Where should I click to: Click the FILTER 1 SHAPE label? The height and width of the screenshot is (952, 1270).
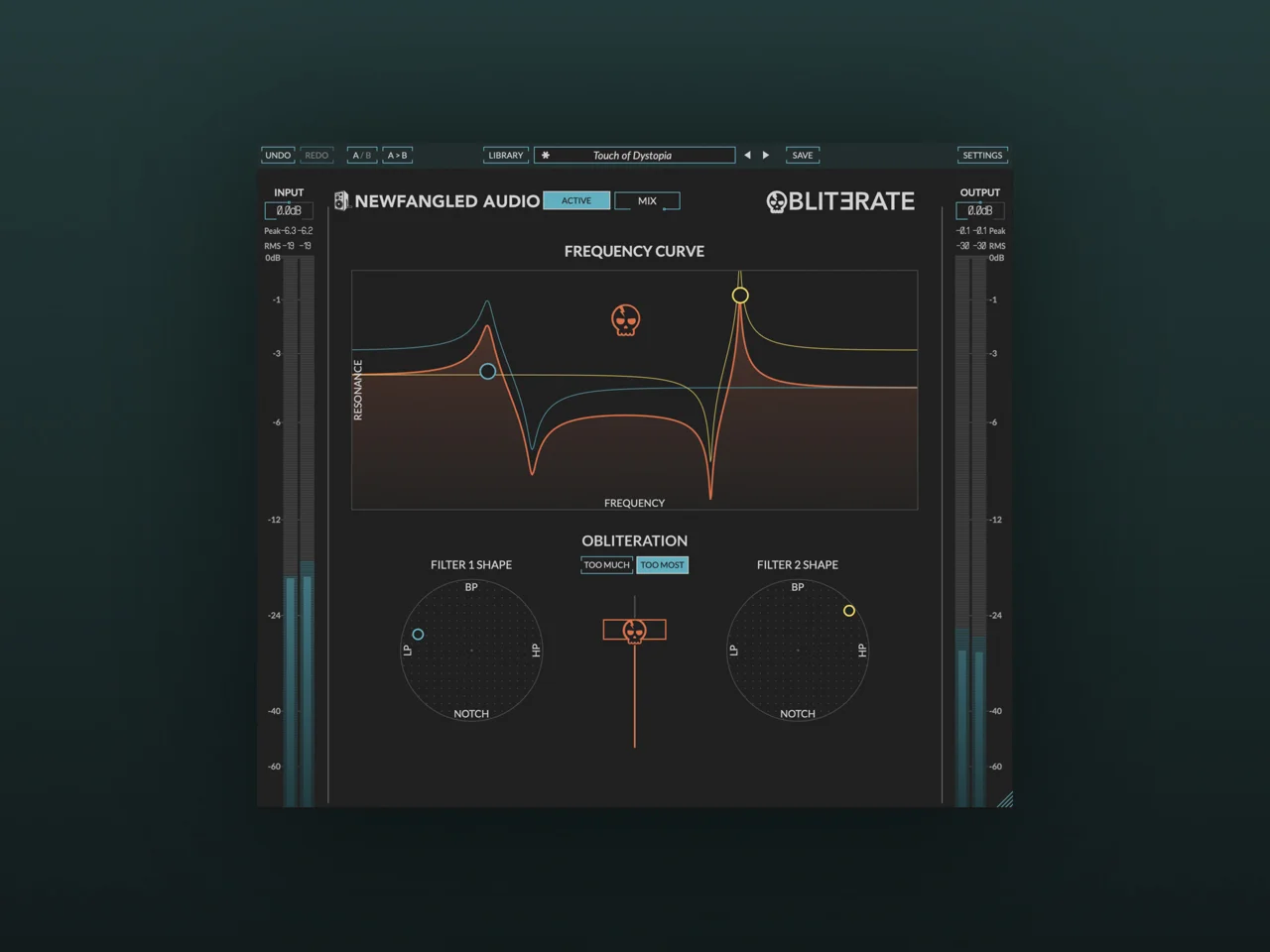471,565
